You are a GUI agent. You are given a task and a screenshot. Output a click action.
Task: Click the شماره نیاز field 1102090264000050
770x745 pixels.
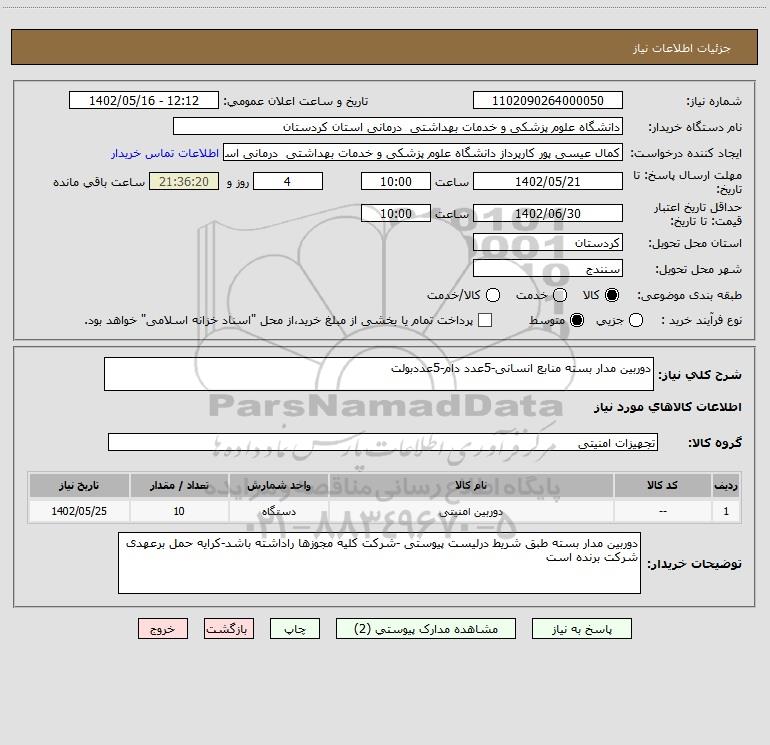548,101
